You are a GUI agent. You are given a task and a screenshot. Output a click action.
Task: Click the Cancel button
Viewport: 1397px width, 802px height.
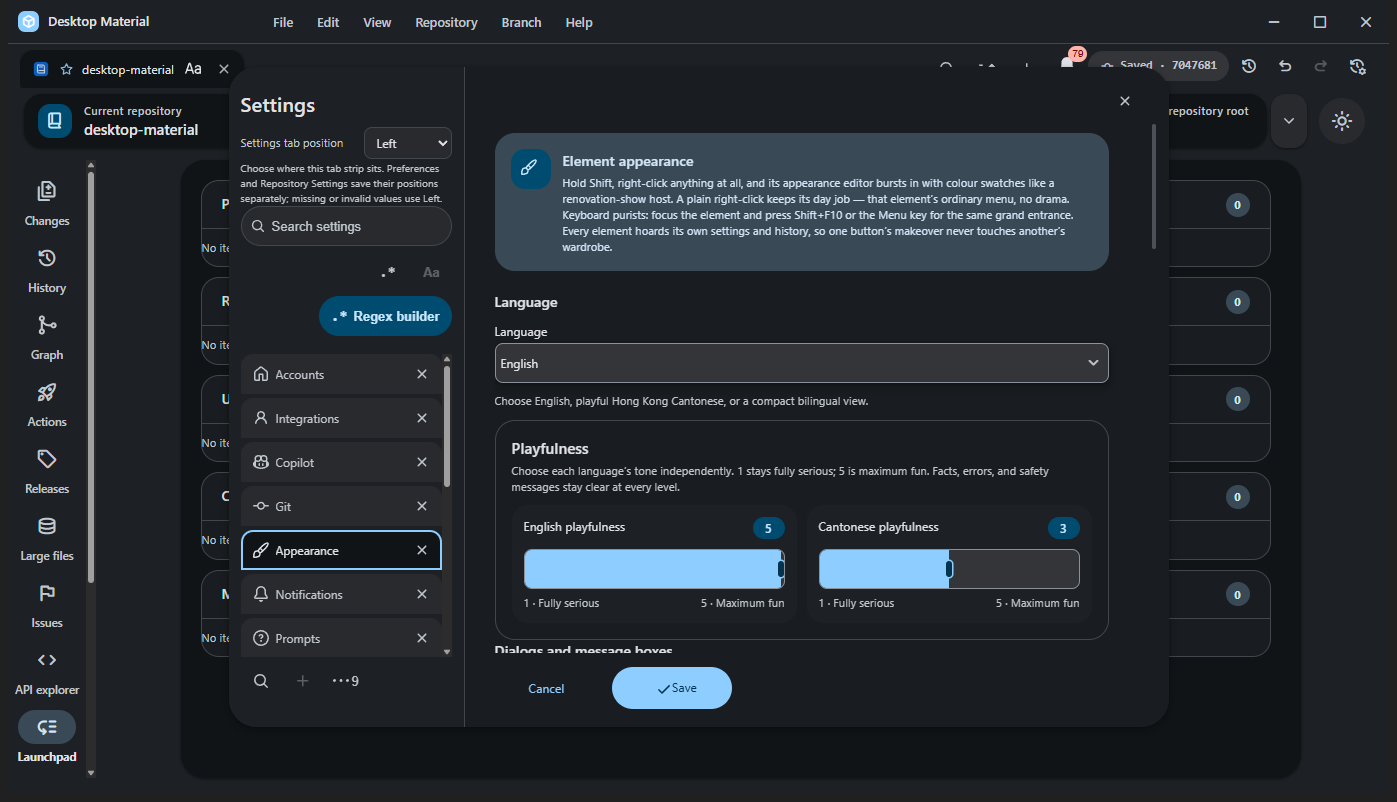546,688
